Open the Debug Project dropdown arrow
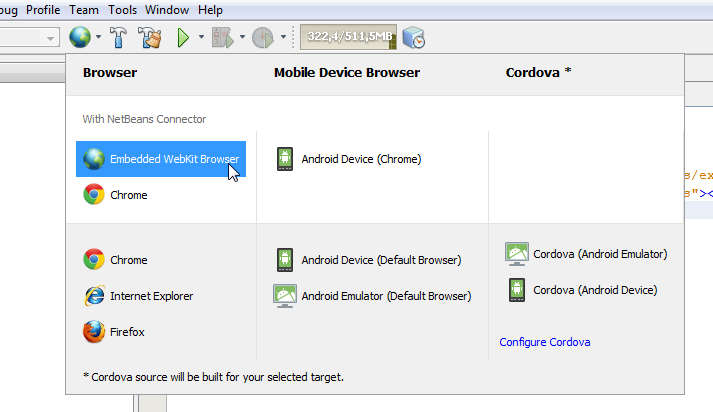The image size is (713, 412). coord(242,39)
